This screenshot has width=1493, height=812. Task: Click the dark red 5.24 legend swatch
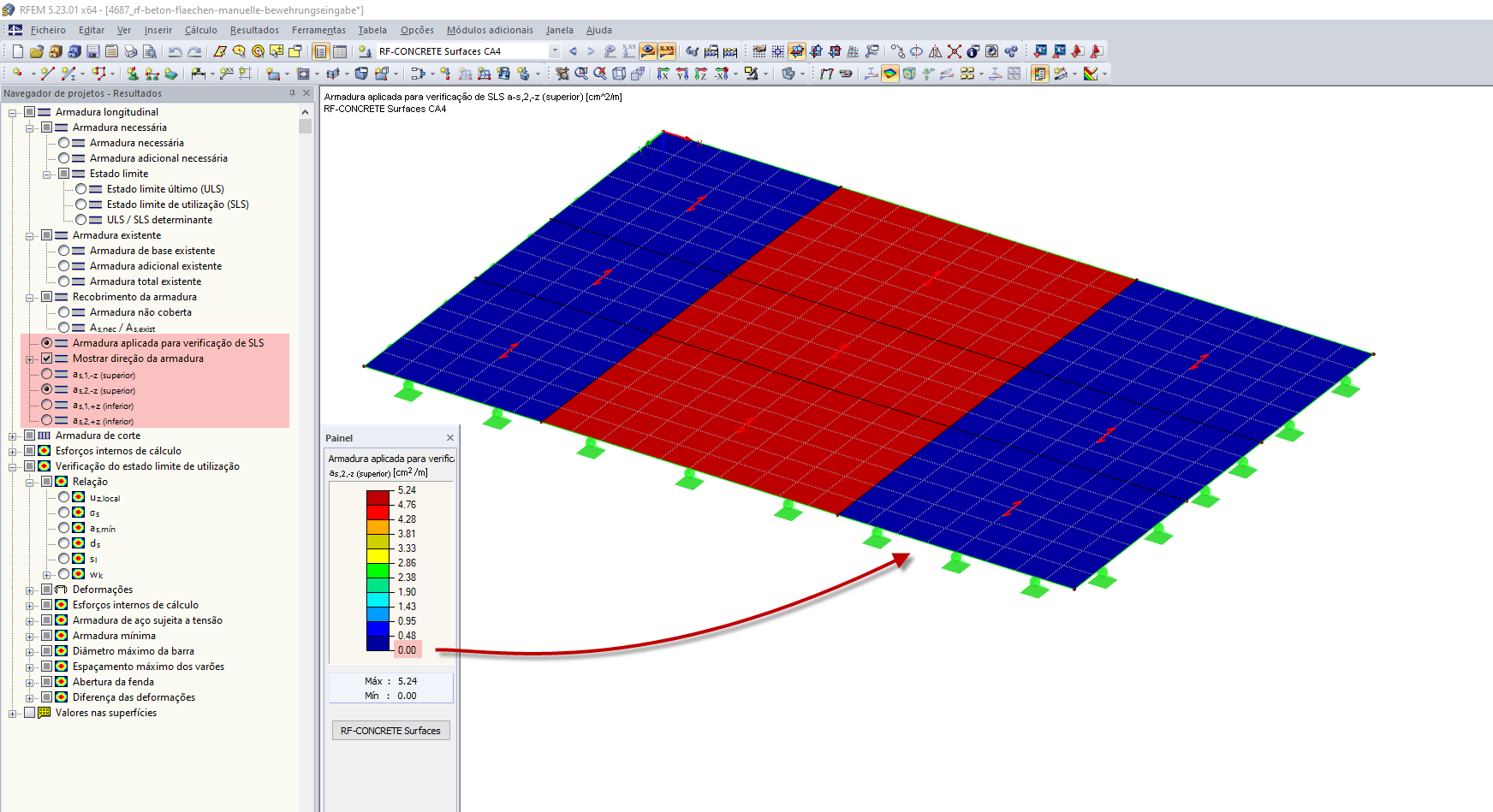pos(378,497)
